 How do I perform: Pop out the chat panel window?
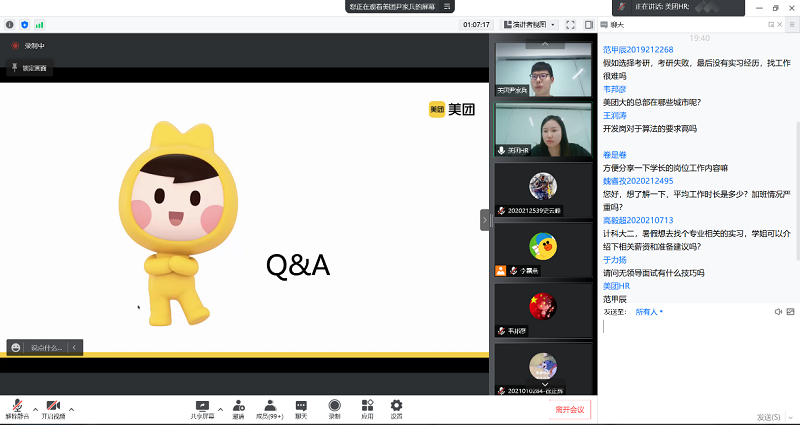[771, 24]
